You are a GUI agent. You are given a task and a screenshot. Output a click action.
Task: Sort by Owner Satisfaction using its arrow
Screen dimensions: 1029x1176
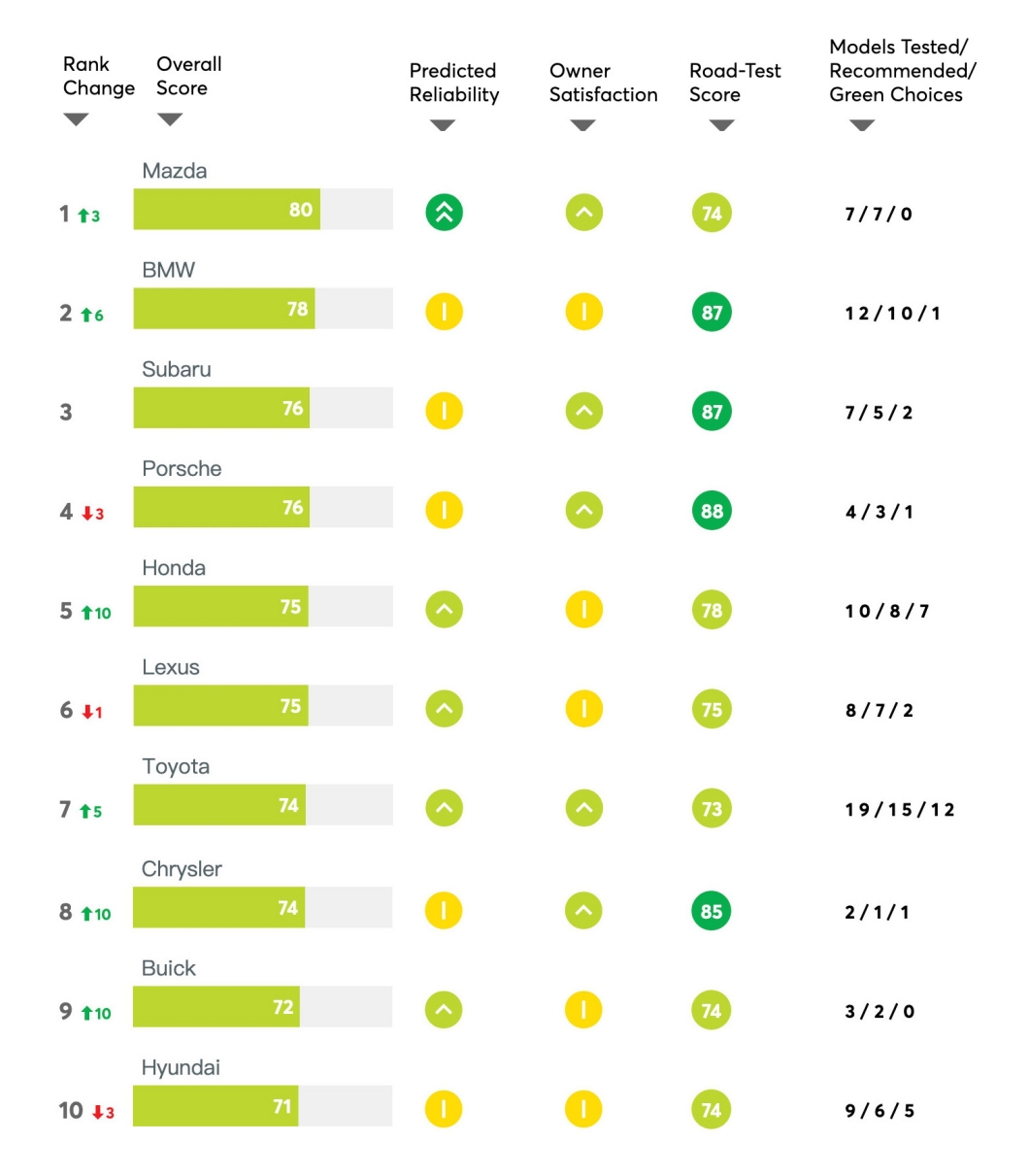(582, 125)
